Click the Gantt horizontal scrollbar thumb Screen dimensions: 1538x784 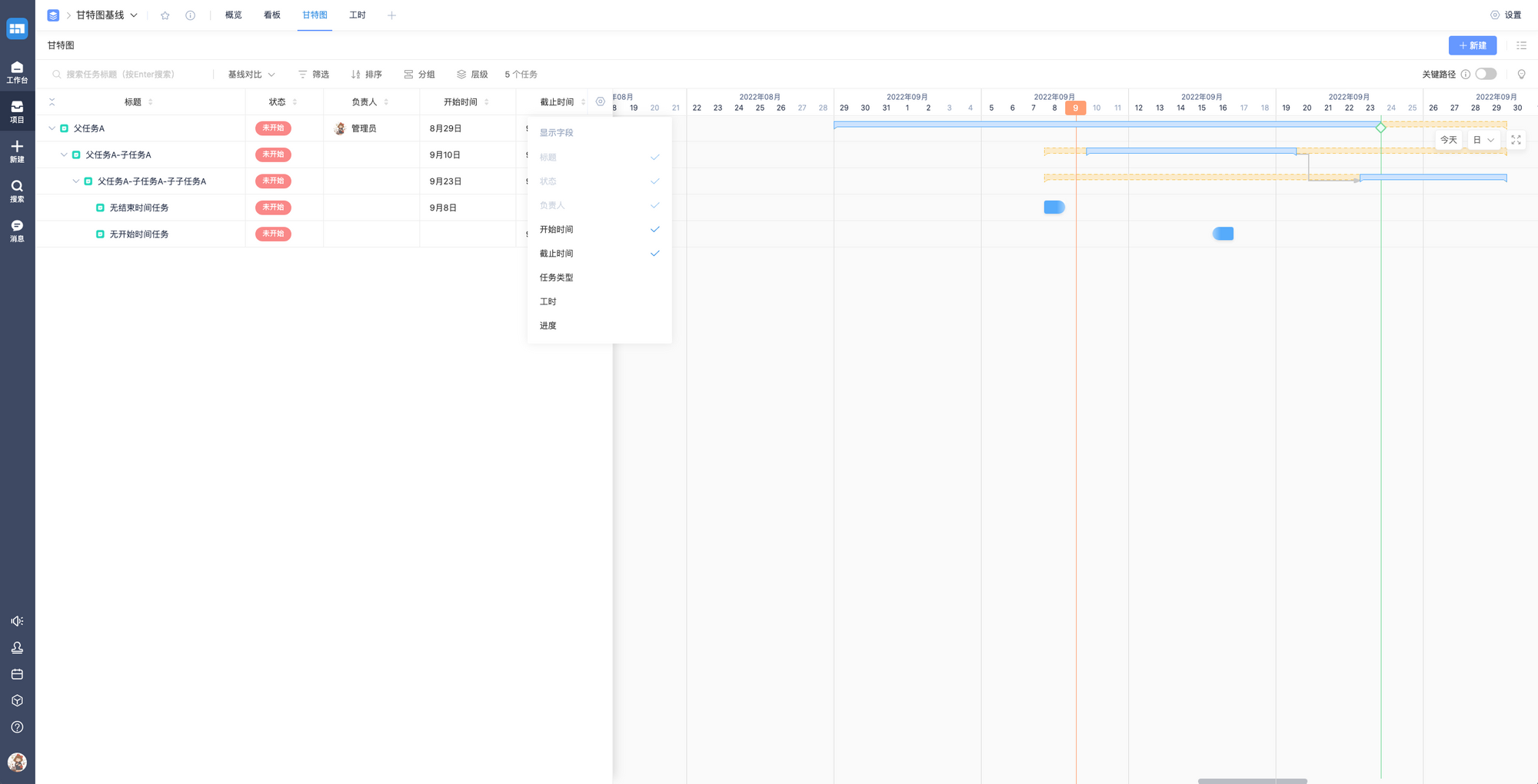tap(1252, 780)
